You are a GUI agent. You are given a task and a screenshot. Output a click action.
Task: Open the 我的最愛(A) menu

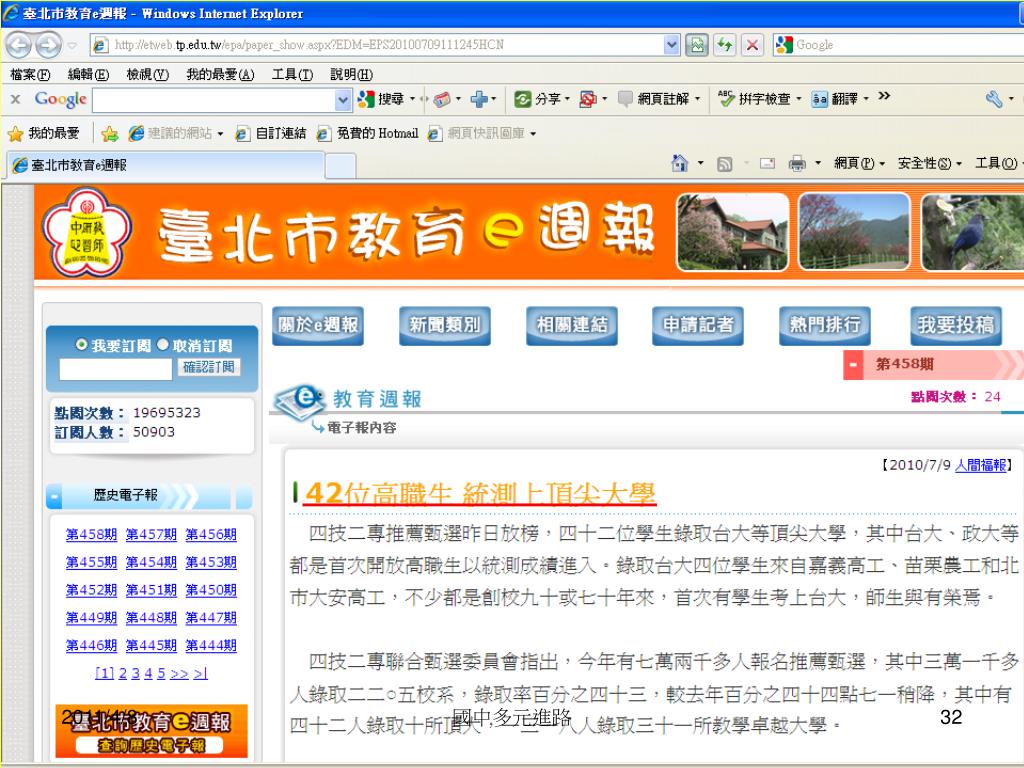tap(220, 74)
